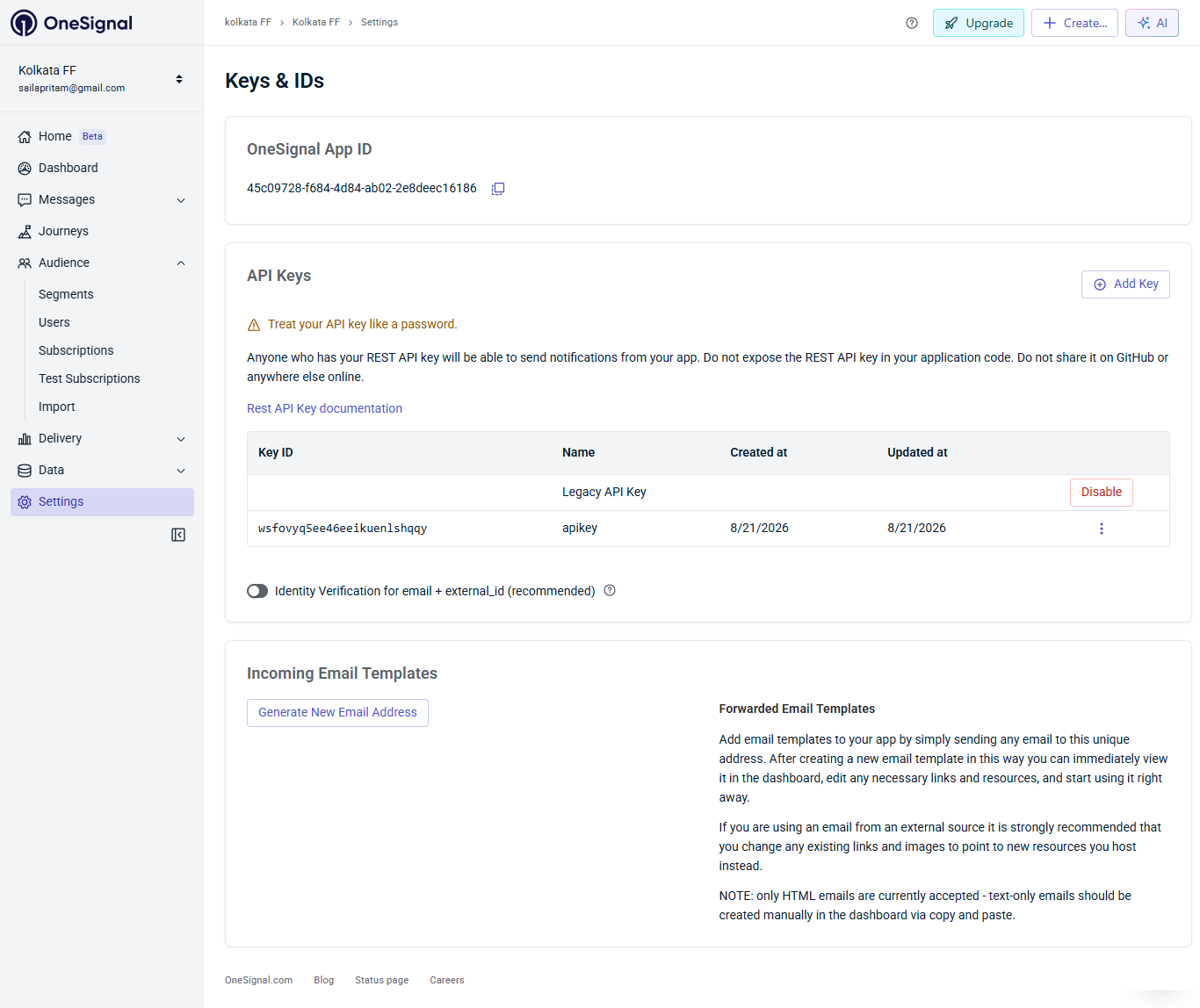Click the Messages chat icon
1200x1008 pixels.
point(25,200)
